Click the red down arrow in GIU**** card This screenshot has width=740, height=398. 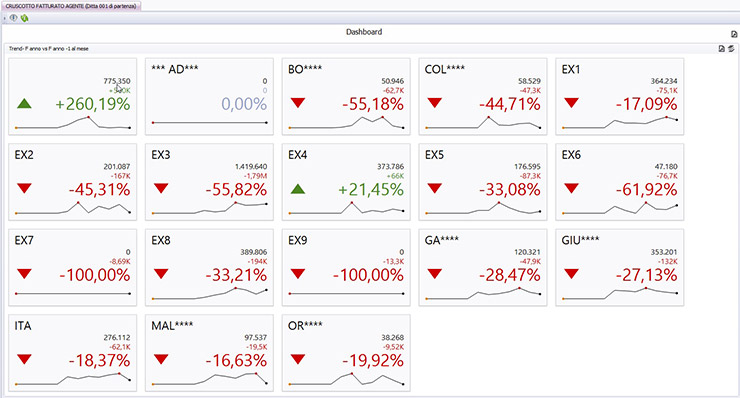coord(572,274)
